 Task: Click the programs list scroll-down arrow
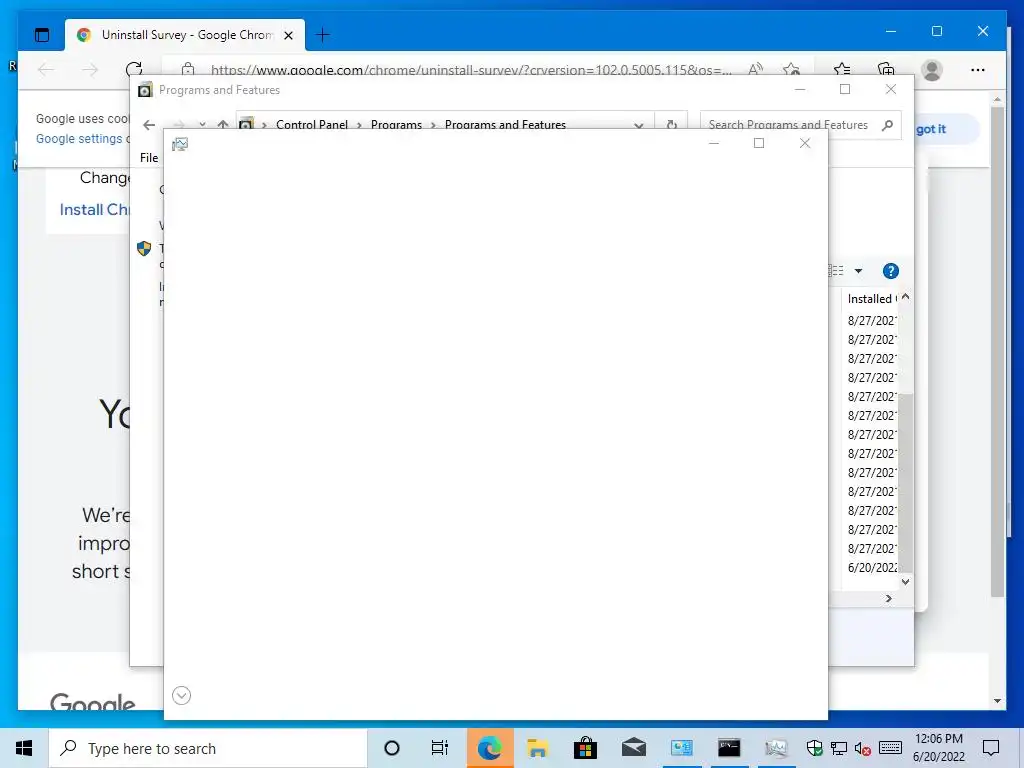(x=905, y=581)
